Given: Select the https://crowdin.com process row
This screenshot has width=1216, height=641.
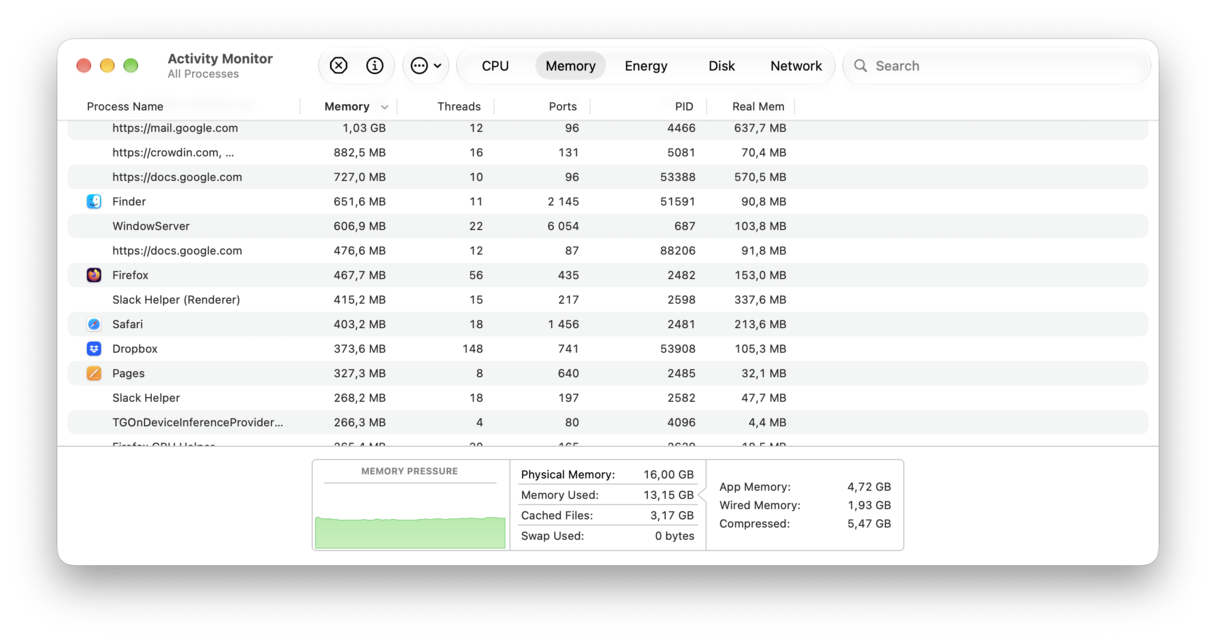Looking at the screenshot, I should tap(608, 153).
